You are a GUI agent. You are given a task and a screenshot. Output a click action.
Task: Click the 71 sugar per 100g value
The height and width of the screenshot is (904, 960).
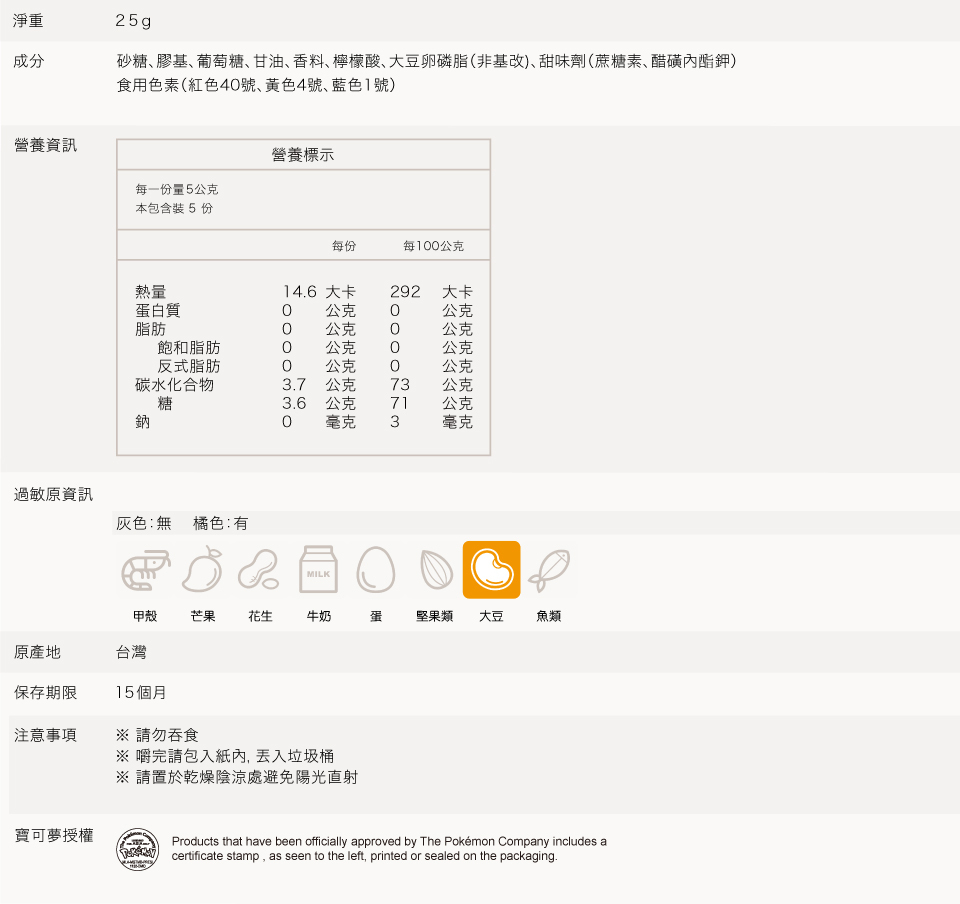[x=399, y=403]
